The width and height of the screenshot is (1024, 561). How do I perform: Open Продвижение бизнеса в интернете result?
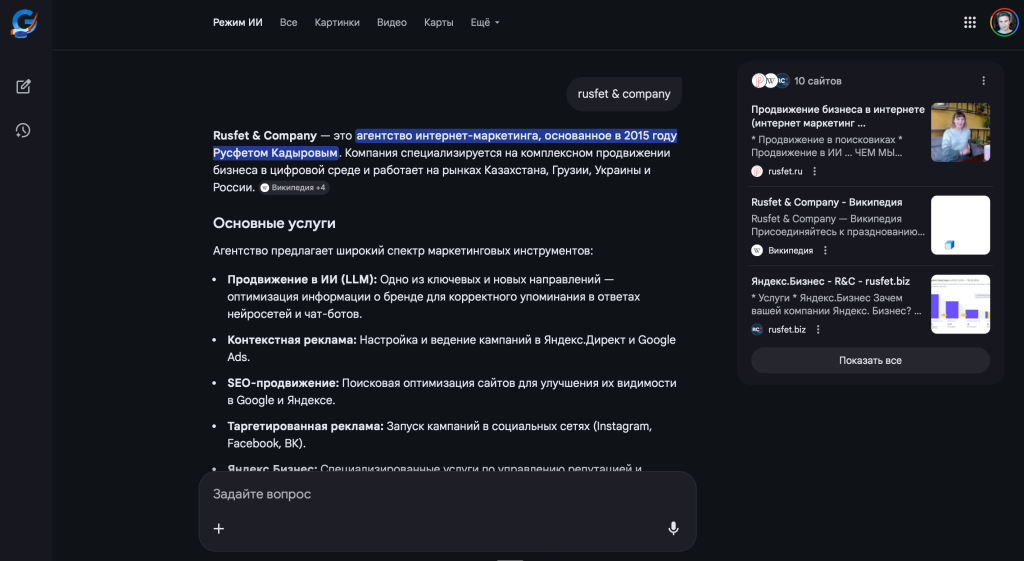point(838,116)
